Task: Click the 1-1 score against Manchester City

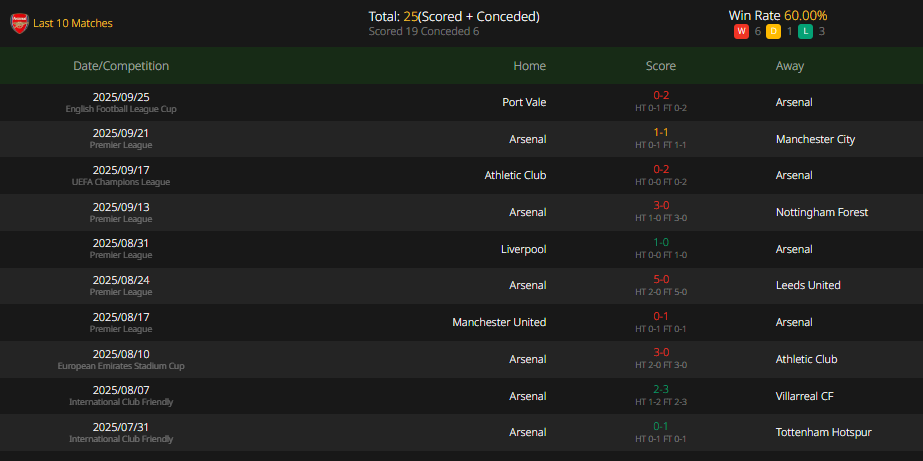Action: click(x=660, y=132)
